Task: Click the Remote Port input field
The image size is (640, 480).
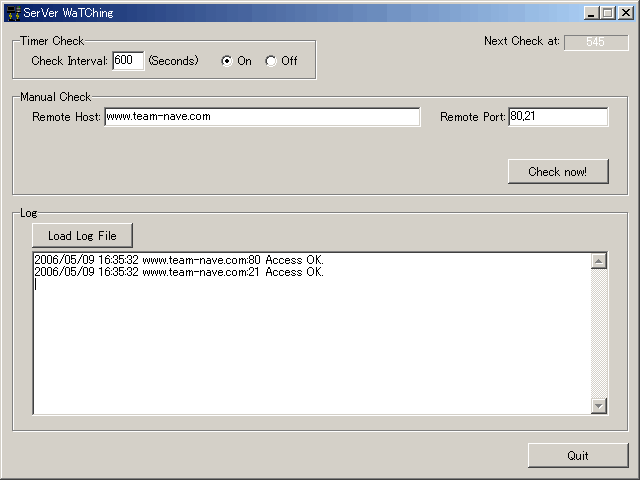Action: coord(557,117)
